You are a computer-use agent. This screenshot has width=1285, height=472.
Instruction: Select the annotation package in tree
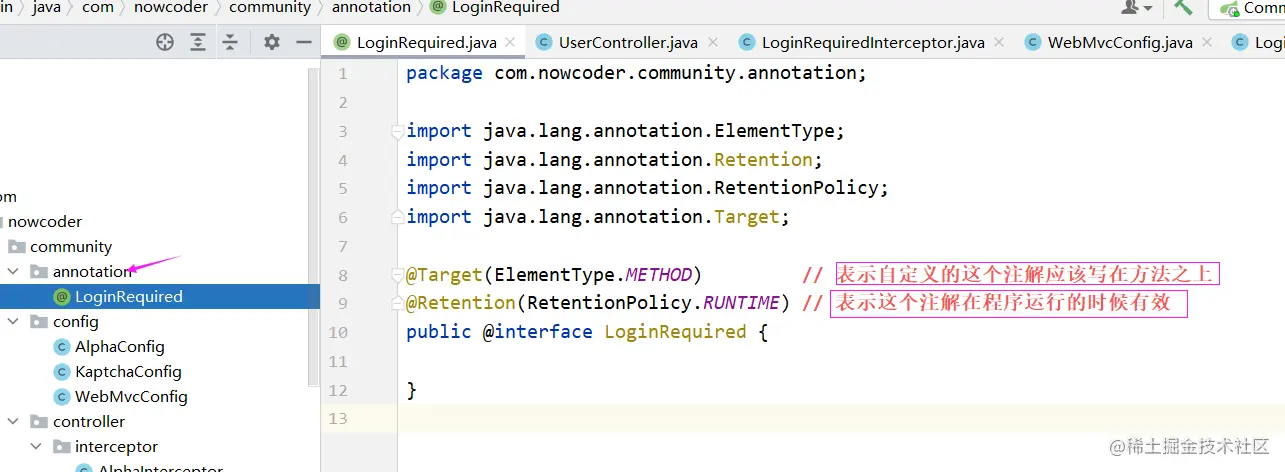pos(92,271)
